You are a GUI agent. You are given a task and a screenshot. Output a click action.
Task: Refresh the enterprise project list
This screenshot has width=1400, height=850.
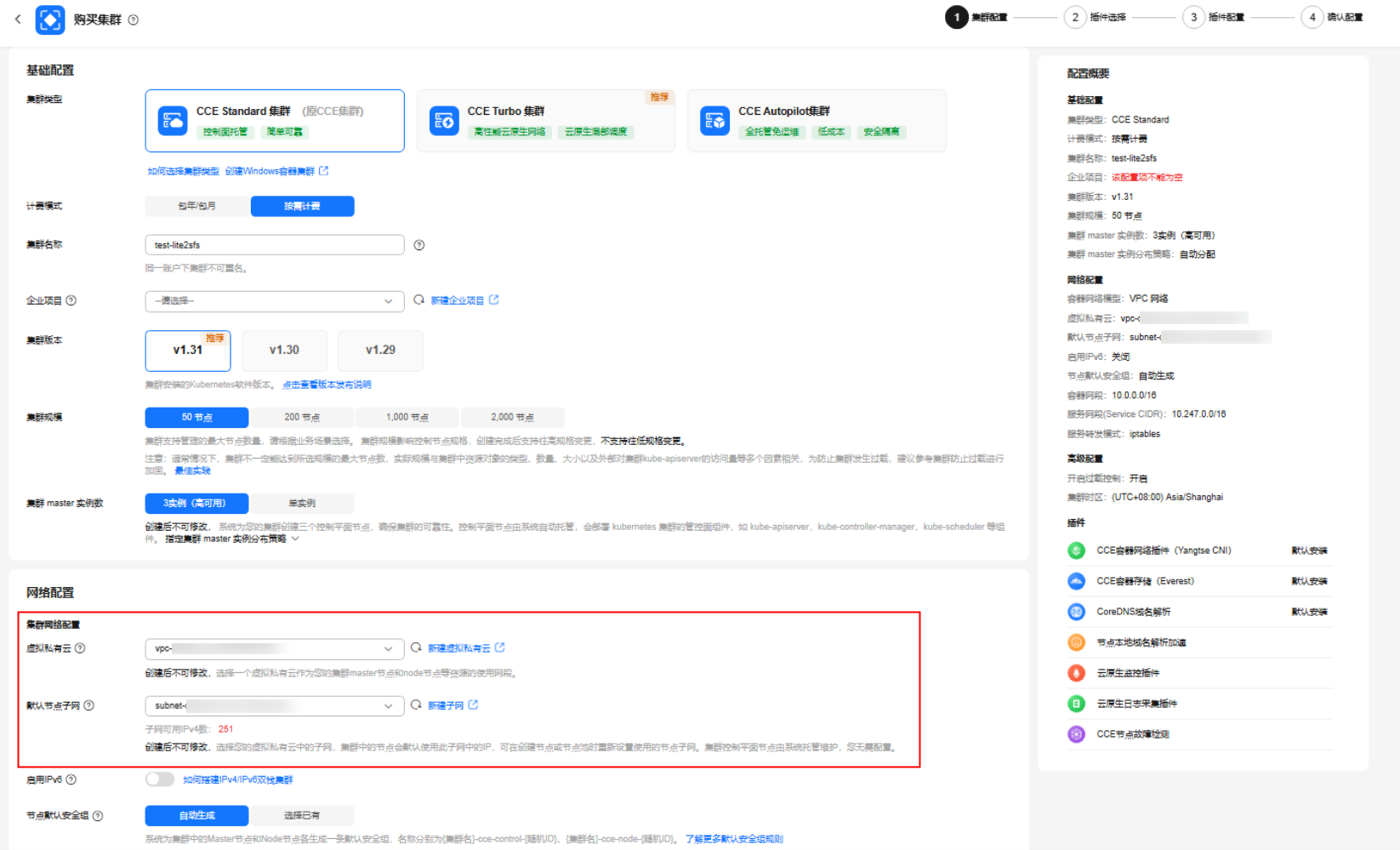pyautogui.click(x=418, y=299)
